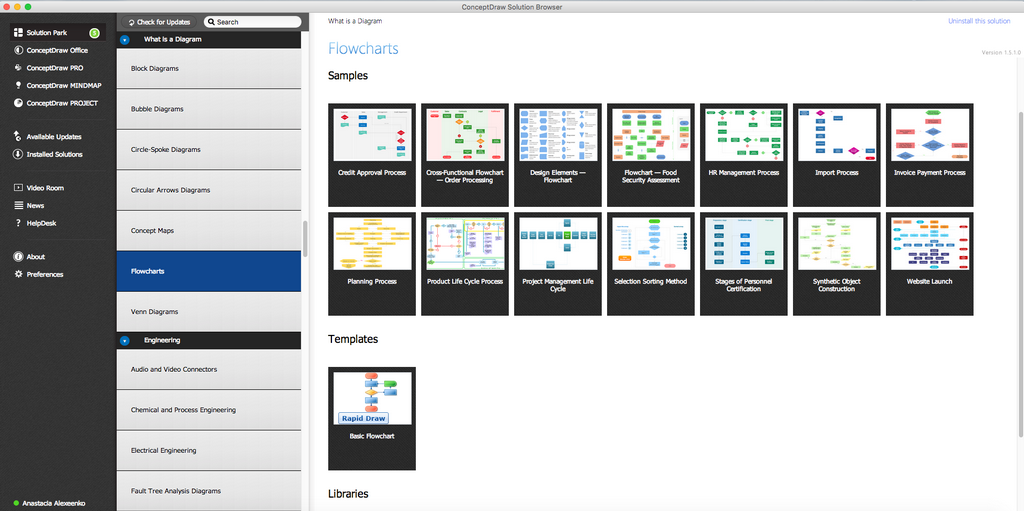
Task: Click the ConceptDraw PRO icon
Action: tap(18, 68)
